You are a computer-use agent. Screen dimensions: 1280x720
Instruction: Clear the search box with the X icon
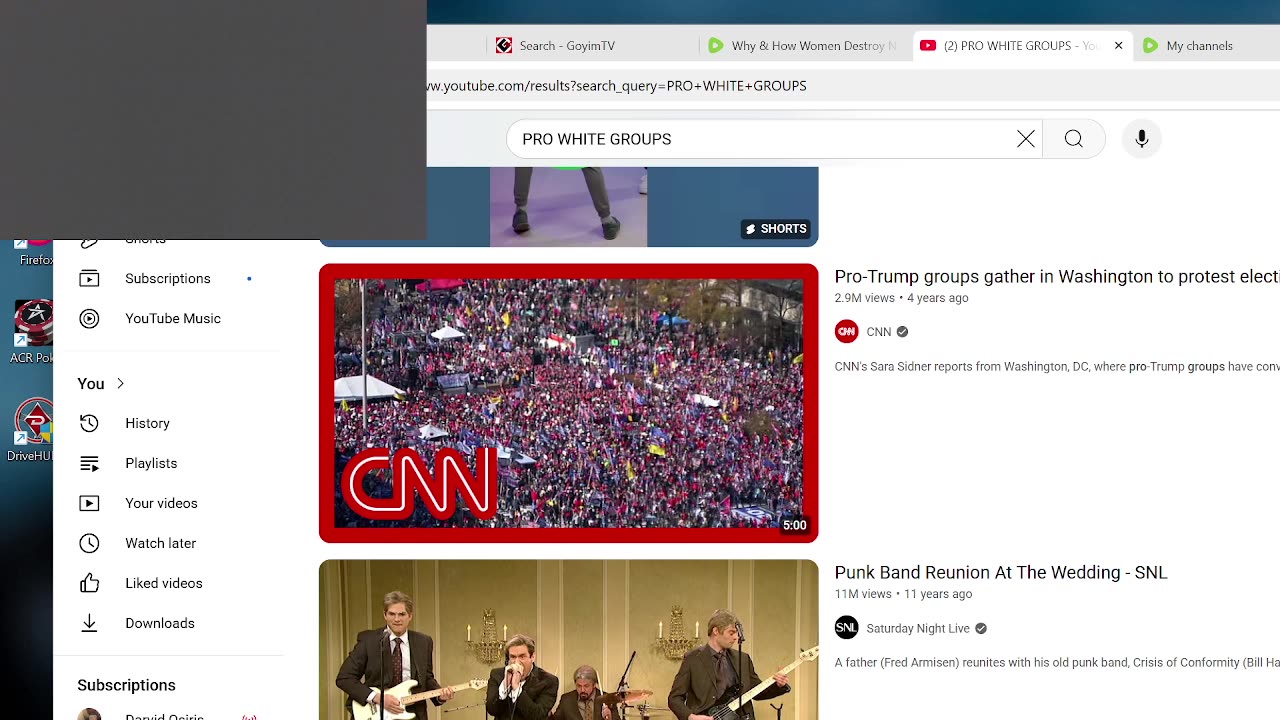tap(1026, 139)
